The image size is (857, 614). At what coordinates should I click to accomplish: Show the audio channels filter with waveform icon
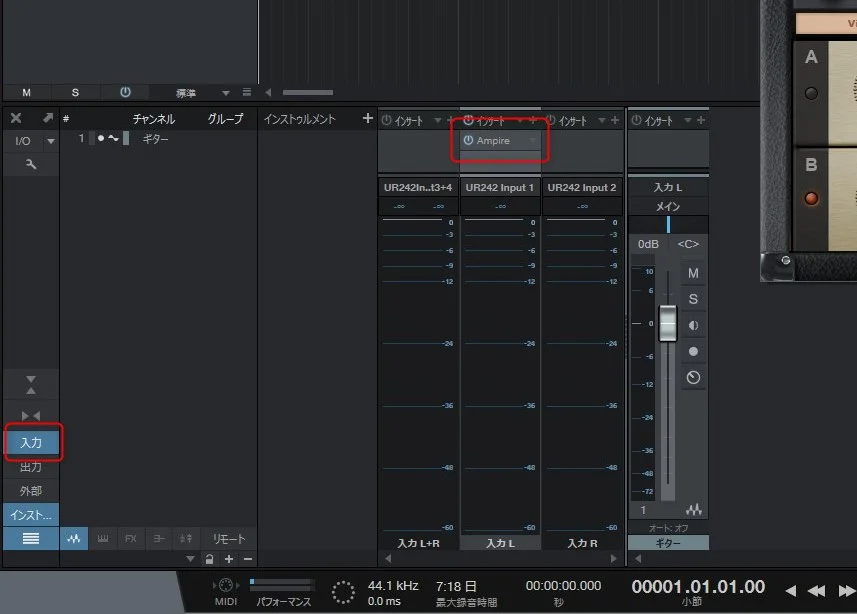[x=73, y=538]
